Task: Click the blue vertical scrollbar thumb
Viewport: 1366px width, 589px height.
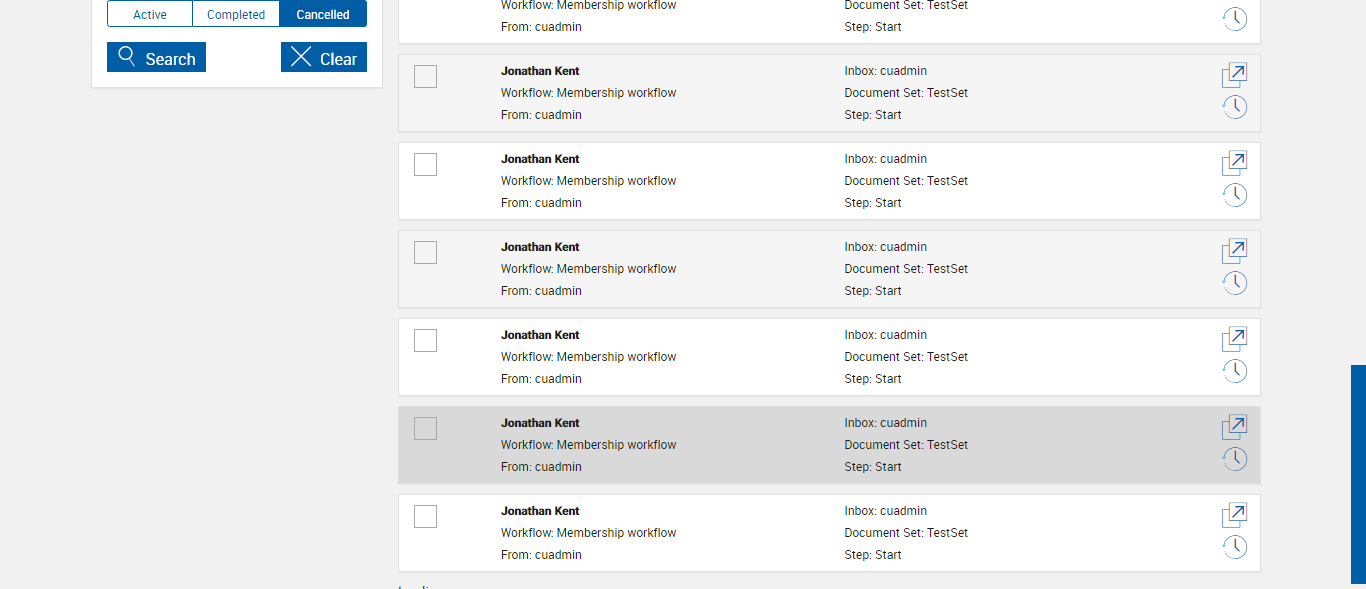Action: [x=1358, y=474]
